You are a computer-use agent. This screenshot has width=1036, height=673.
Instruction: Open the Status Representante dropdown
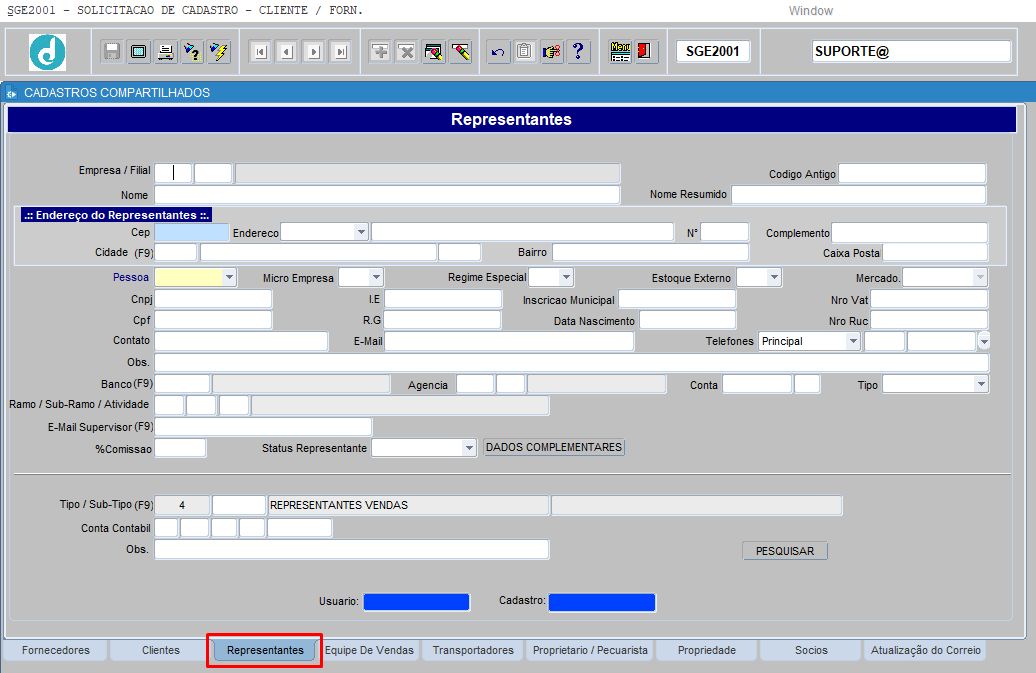(469, 448)
